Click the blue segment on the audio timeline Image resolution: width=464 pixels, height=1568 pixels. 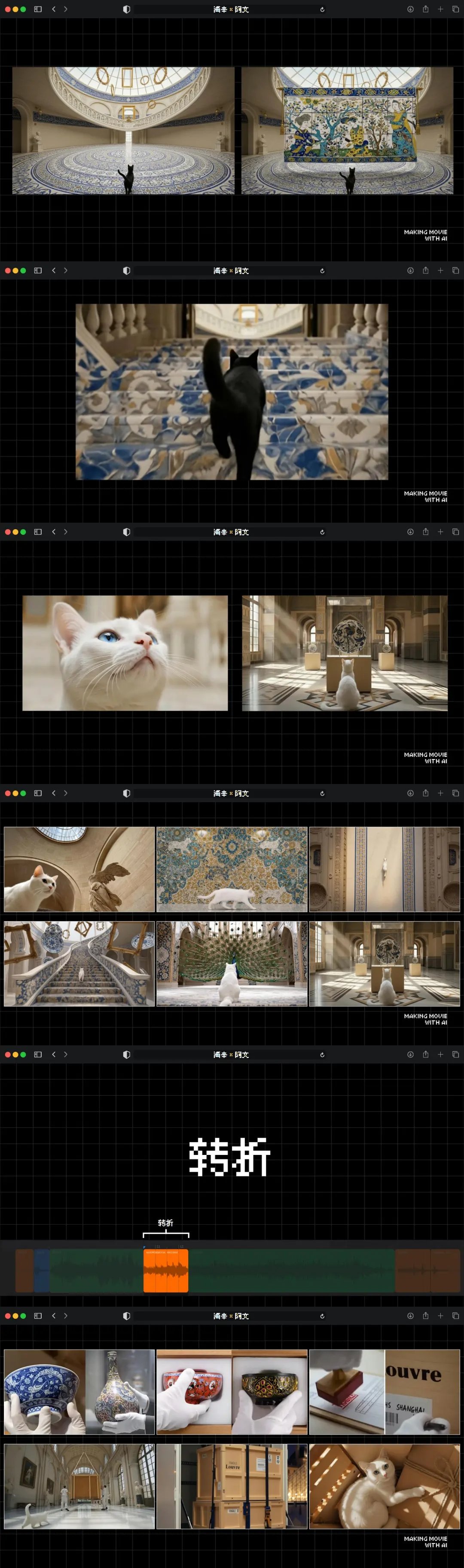pyautogui.click(x=41, y=1271)
